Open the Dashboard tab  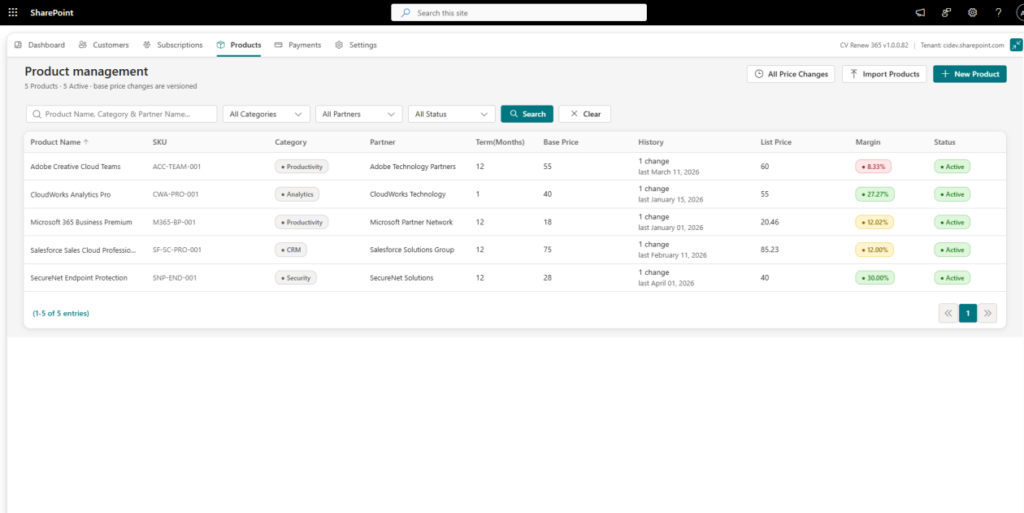click(x=40, y=45)
